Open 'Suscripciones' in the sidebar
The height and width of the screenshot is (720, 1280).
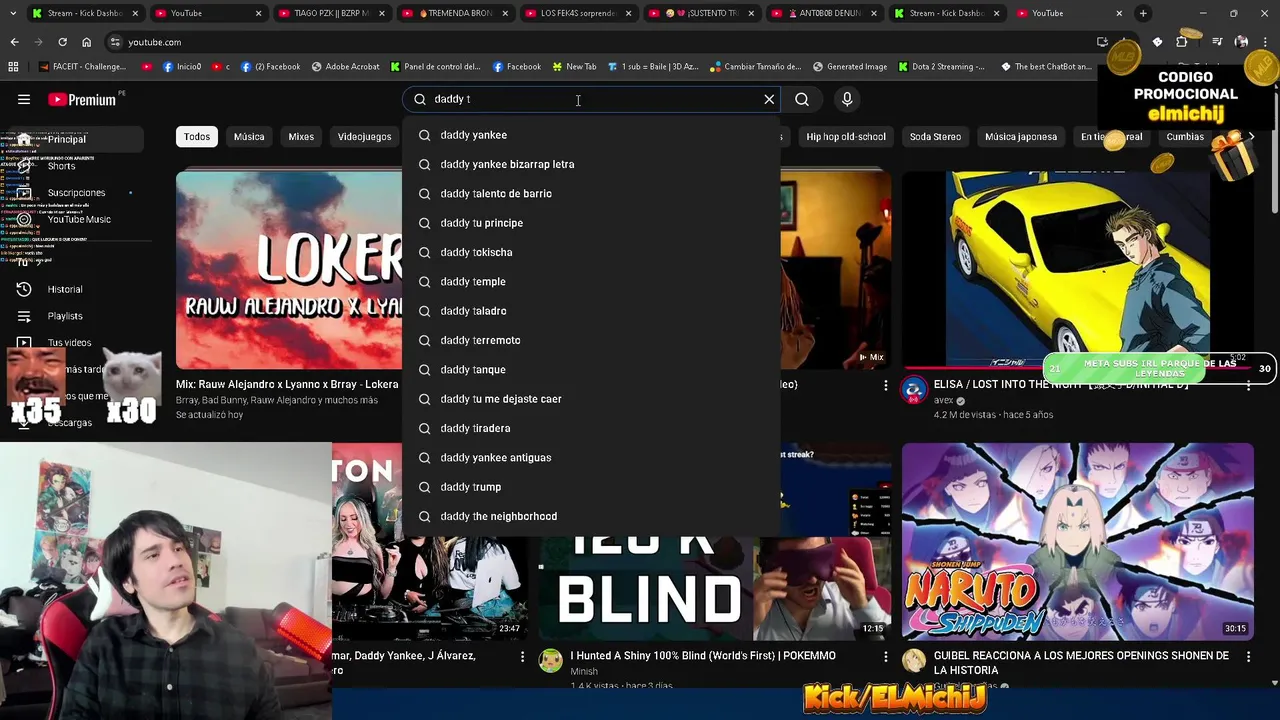pos(76,193)
